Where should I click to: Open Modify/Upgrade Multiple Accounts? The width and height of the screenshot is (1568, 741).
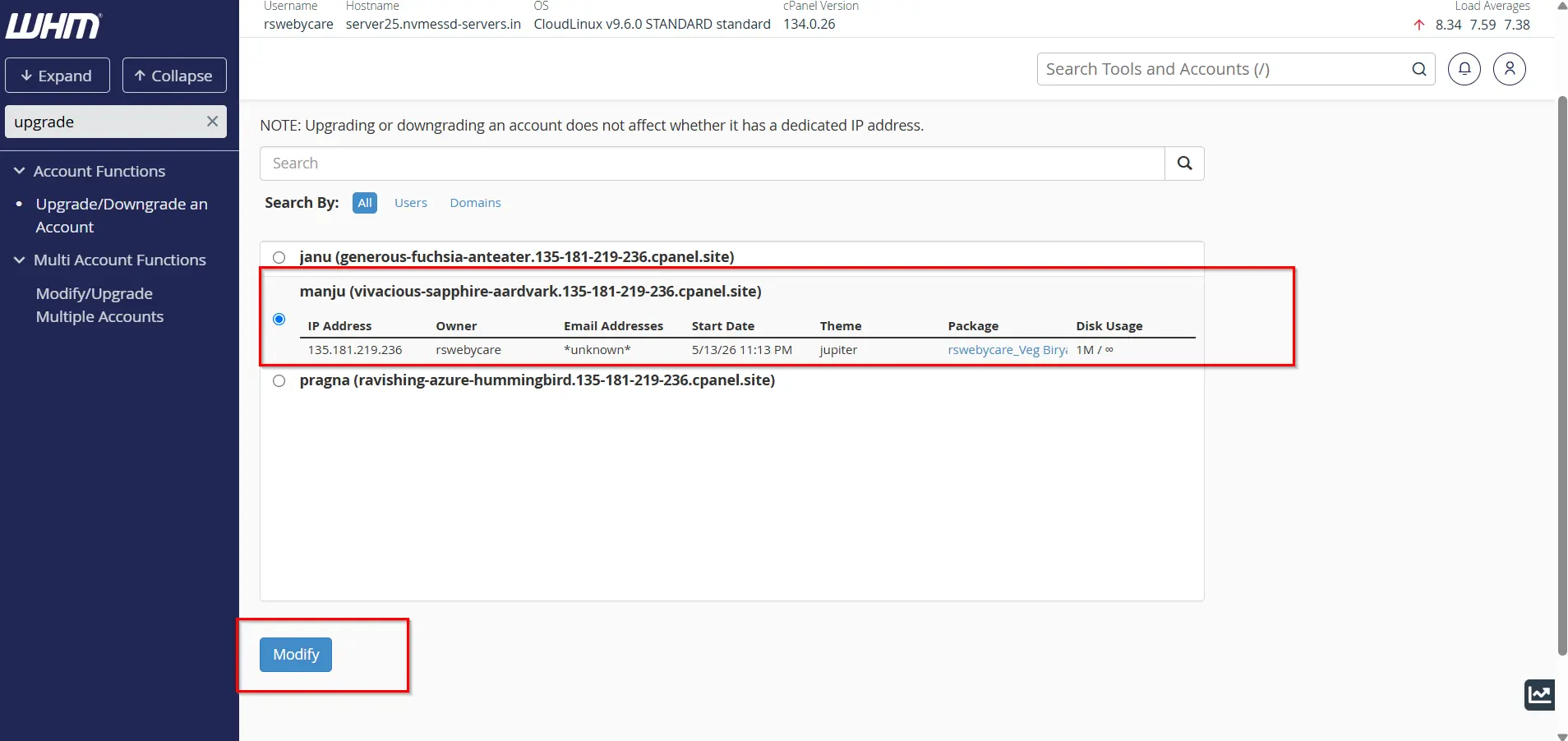100,305
